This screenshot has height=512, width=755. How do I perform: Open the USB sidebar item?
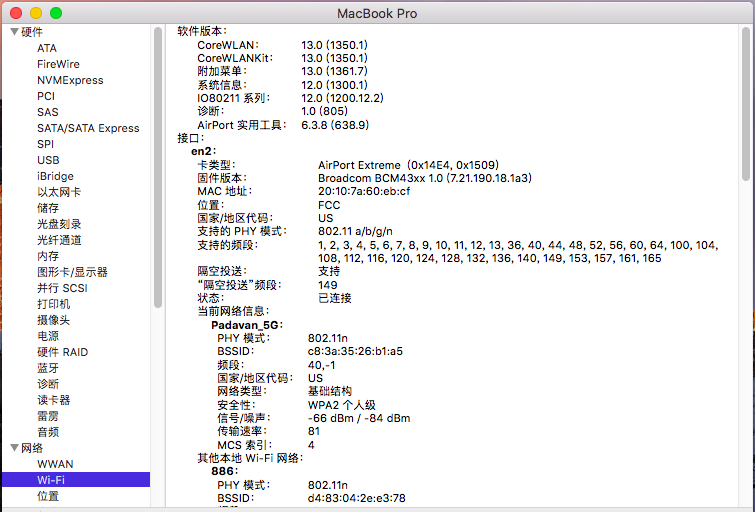[x=48, y=160]
